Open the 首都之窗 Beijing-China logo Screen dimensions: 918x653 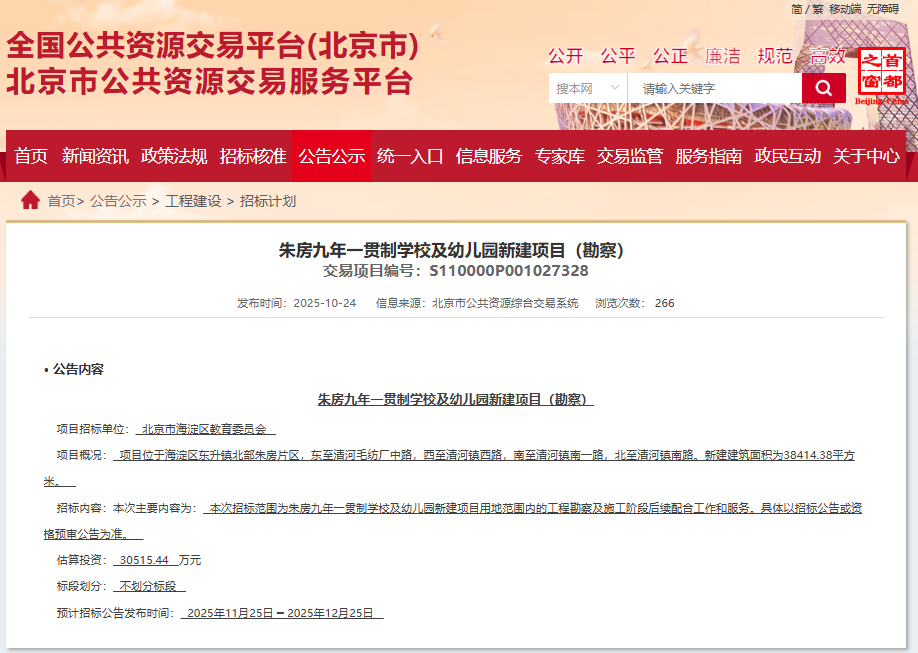(x=881, y=75)
